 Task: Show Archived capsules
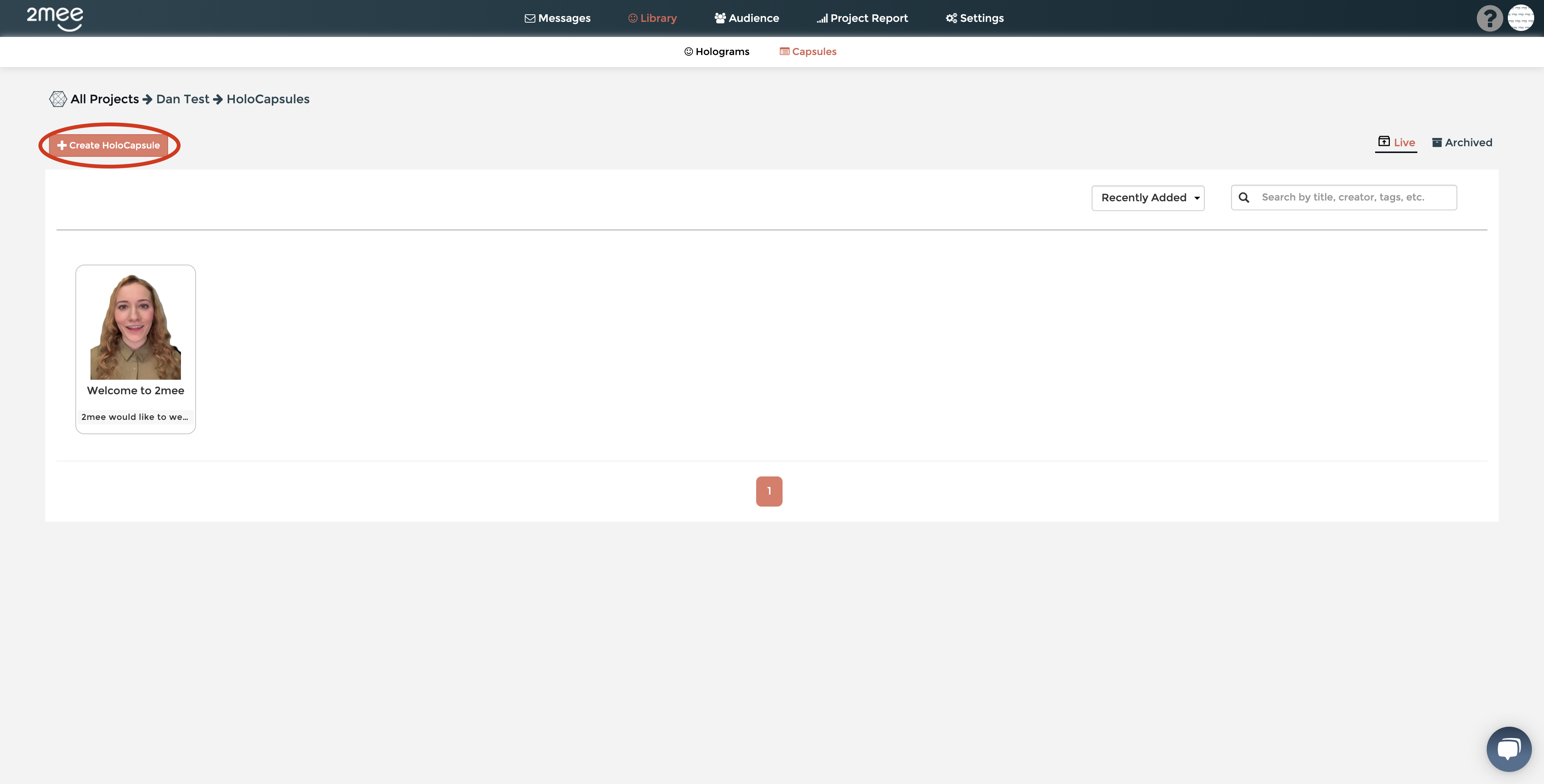tap(1462, 142)
